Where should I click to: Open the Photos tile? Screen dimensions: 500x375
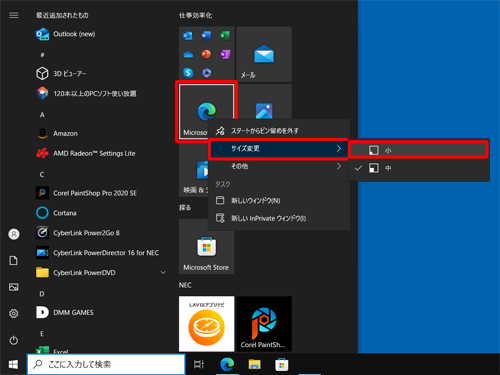coord(264,102)
